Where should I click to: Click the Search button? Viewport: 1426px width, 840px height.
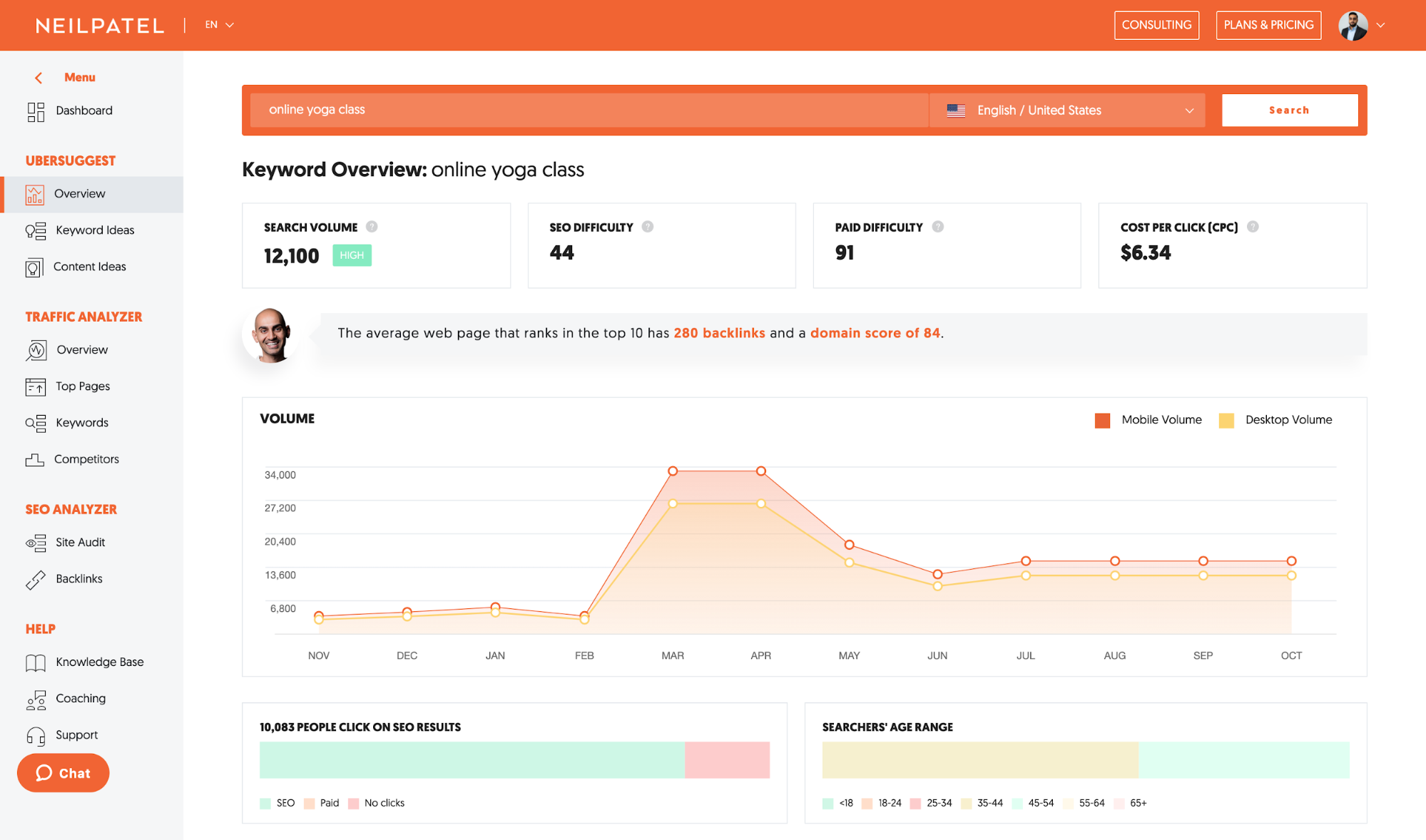[x=1289, y=111]
